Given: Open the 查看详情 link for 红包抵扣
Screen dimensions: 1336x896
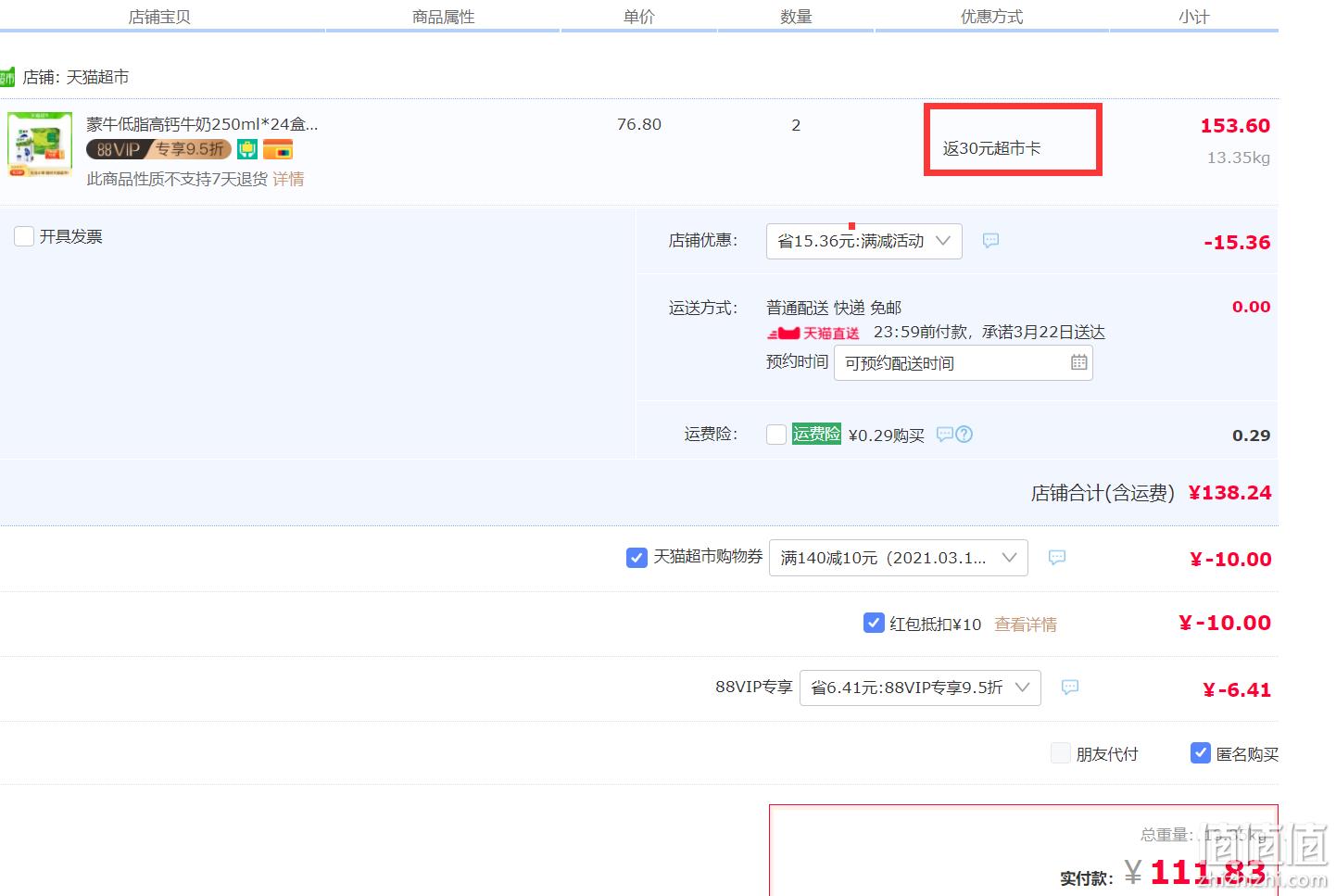Looking at the screenshot, I should 1026,625.
